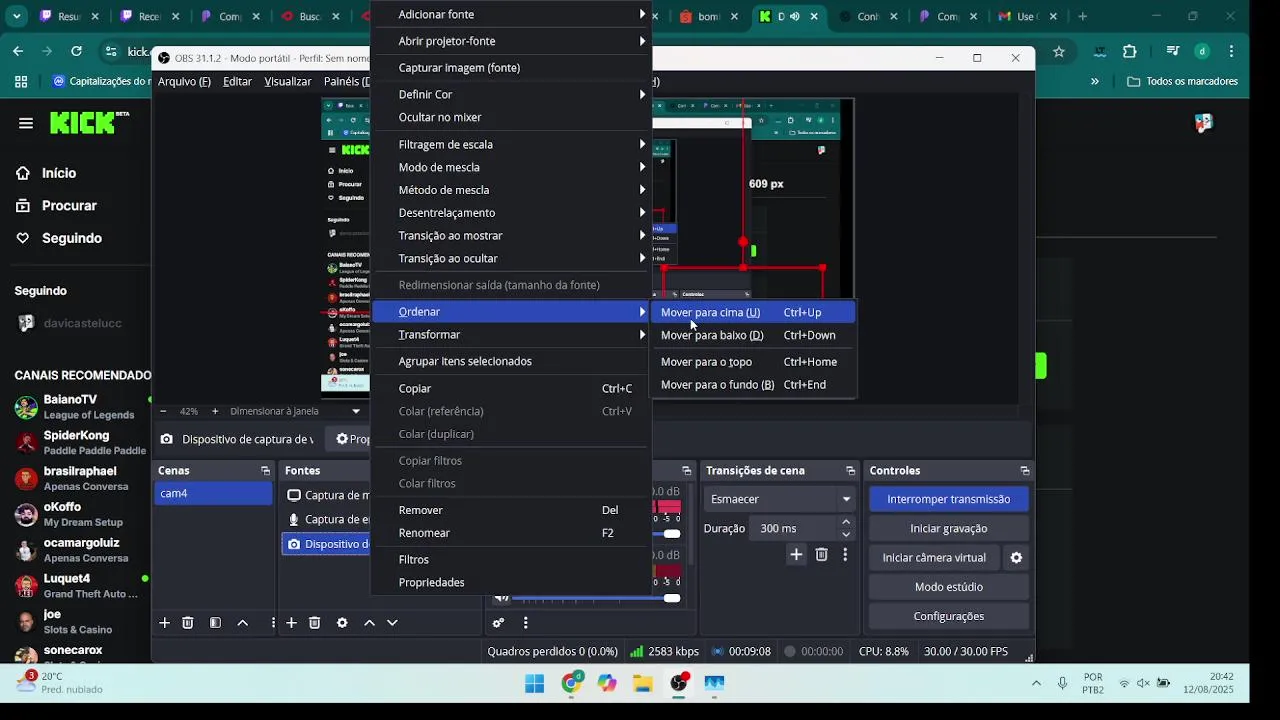Open File Explorer from taskbar
The image size is (1280, 720).
click(x=642, y=684)
